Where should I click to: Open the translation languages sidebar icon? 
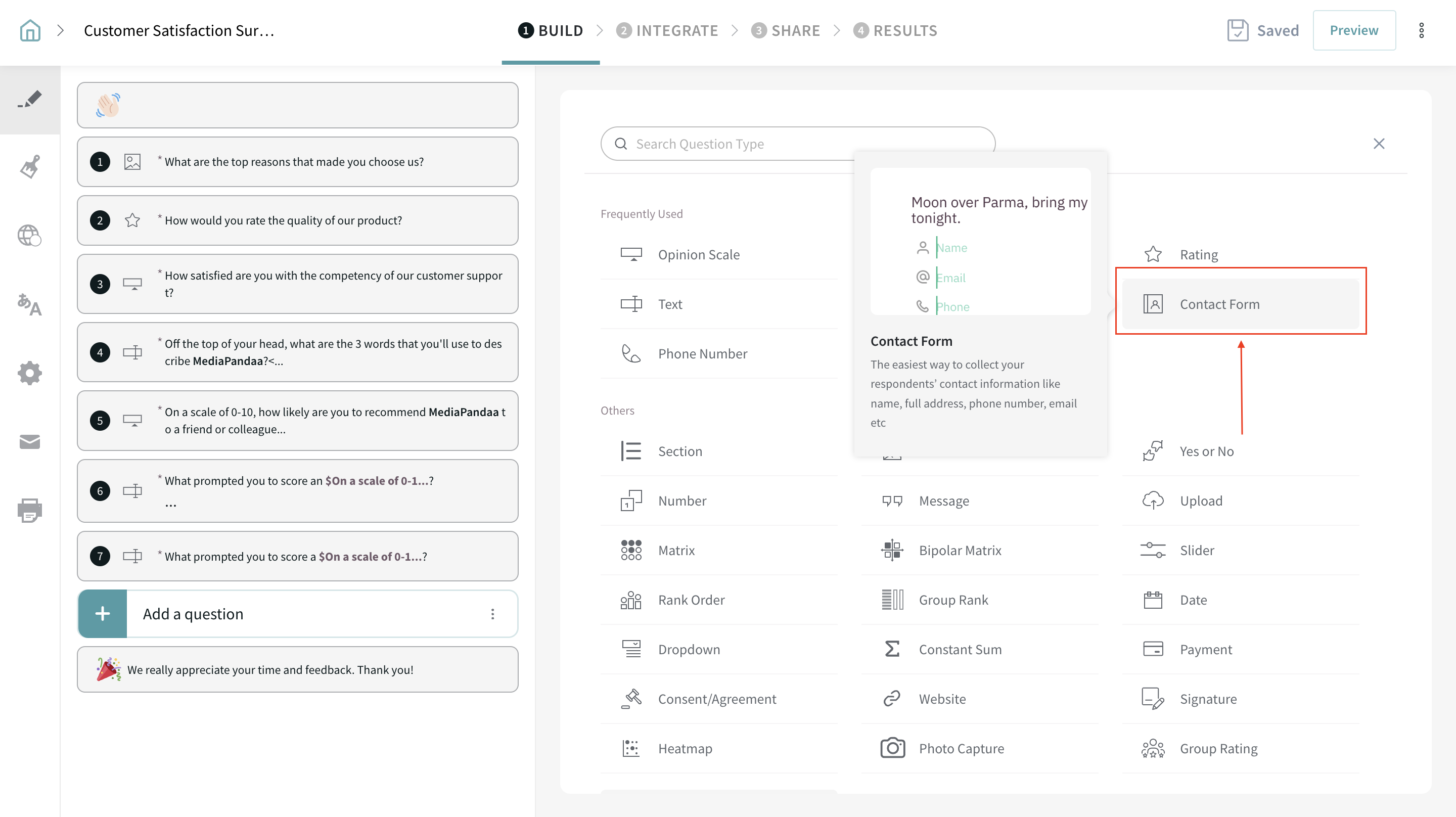point(30,305)
